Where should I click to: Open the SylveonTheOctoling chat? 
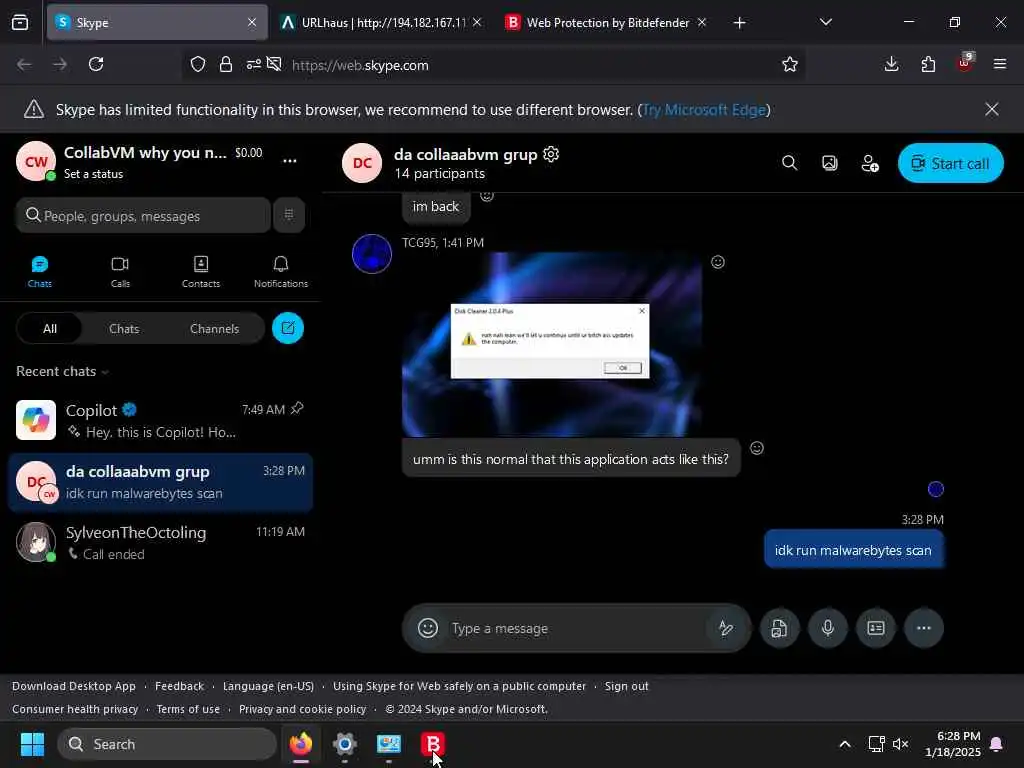160,543
